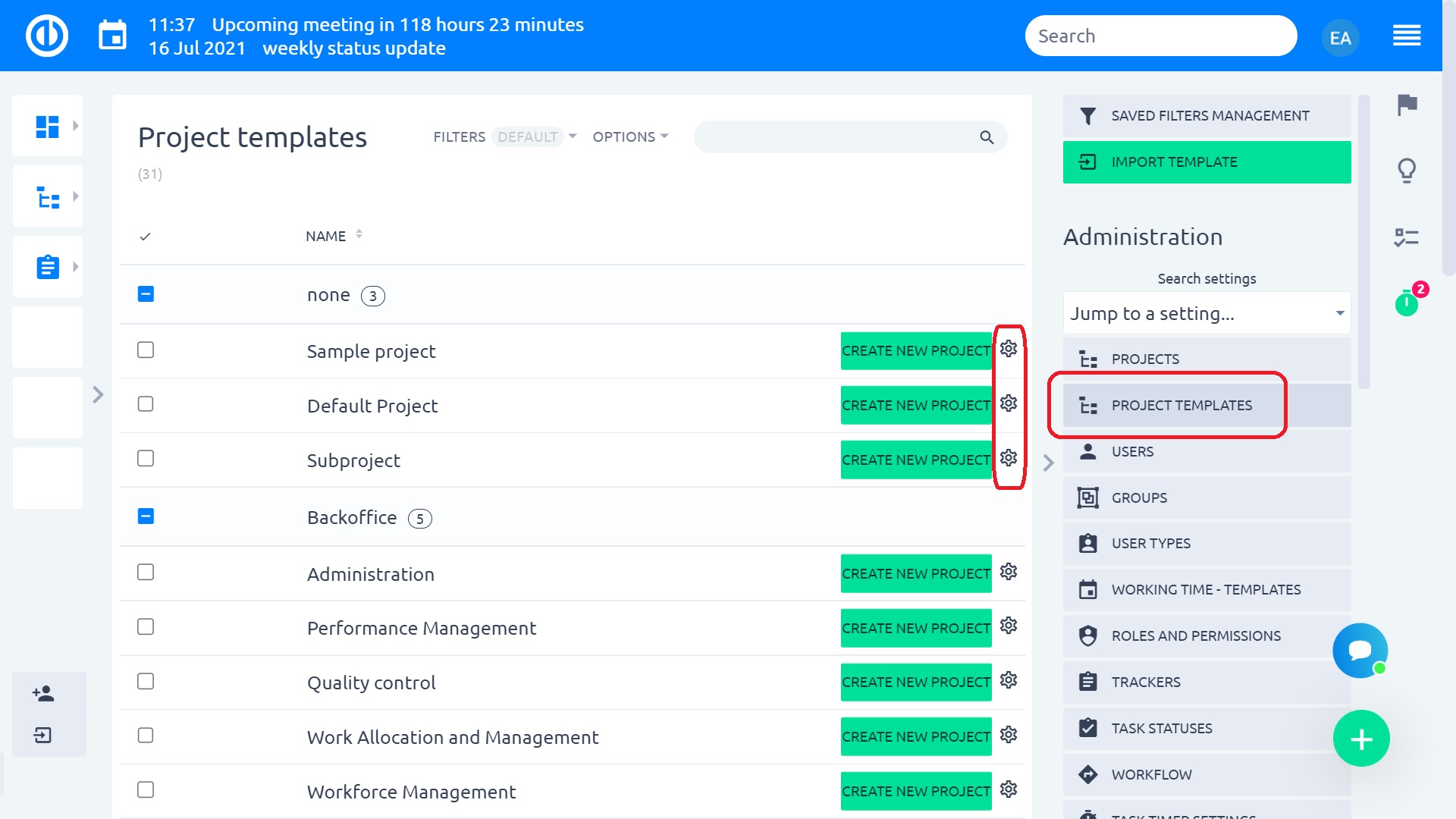Viewport: 1456px width, 819px height.
Task: Open USER TYPES menu item
Action: (x=1207, y=544)
